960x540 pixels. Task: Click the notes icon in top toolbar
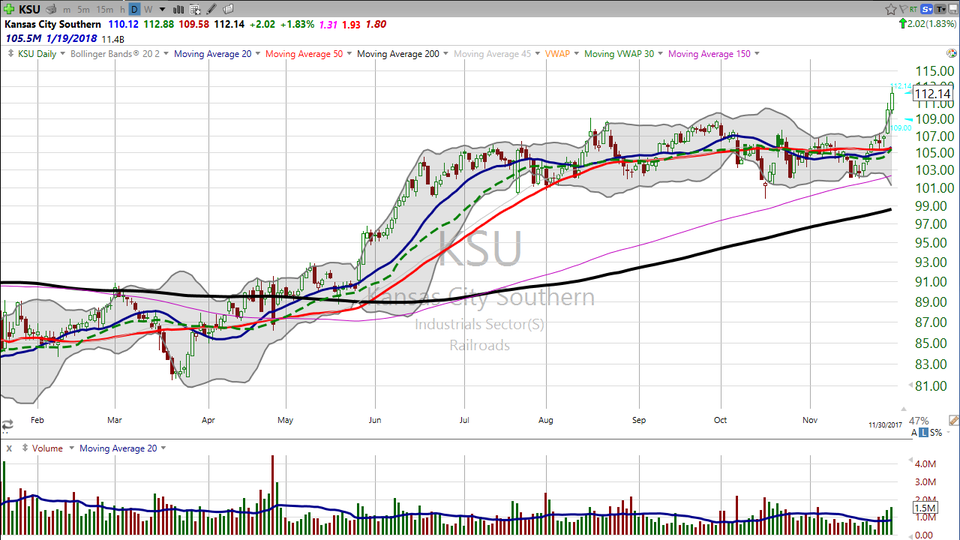tap(228, 9)
